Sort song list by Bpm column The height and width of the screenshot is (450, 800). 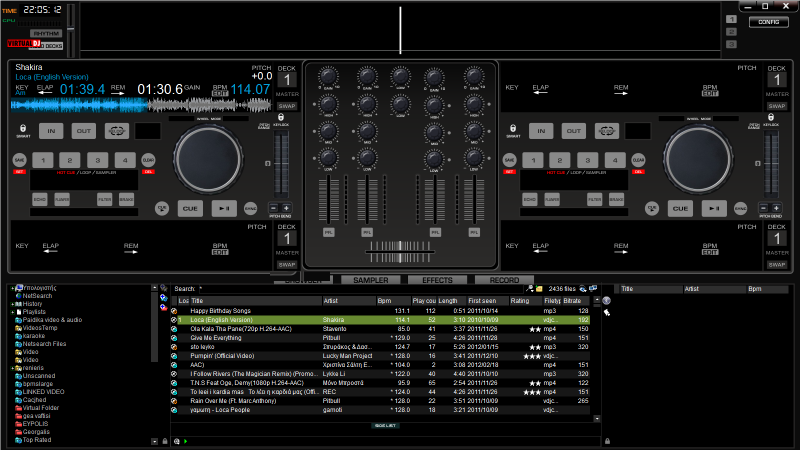point(393,301)
